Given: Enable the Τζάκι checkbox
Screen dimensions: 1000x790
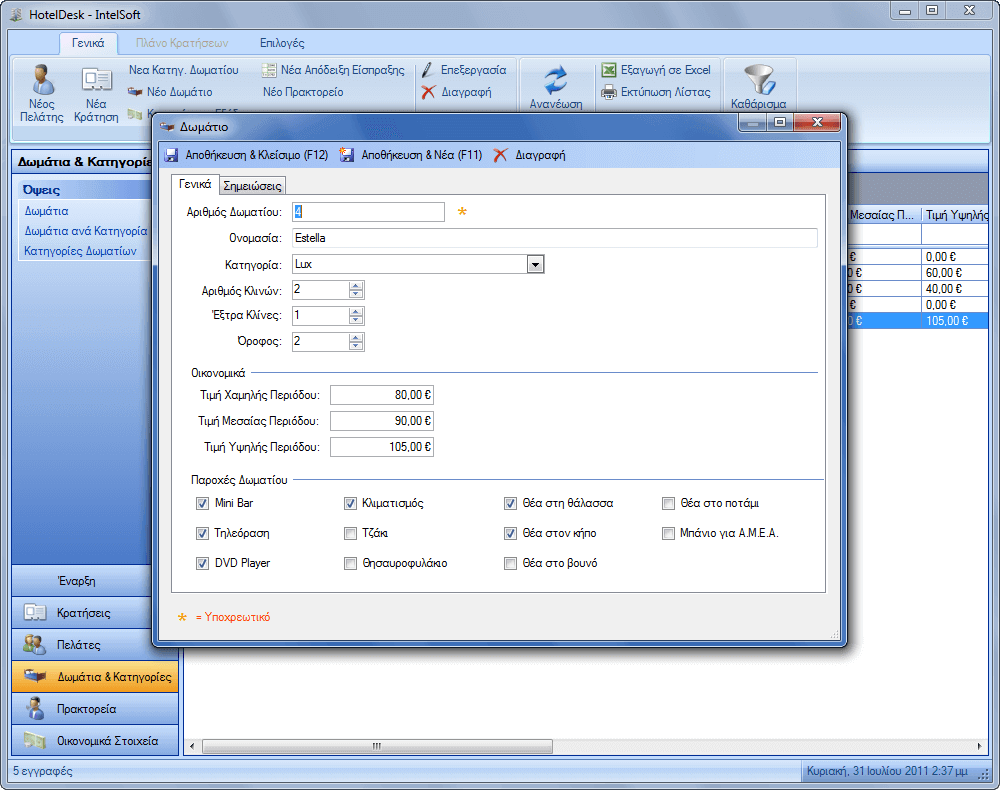Looking at the screenshot, I should 350,534.
